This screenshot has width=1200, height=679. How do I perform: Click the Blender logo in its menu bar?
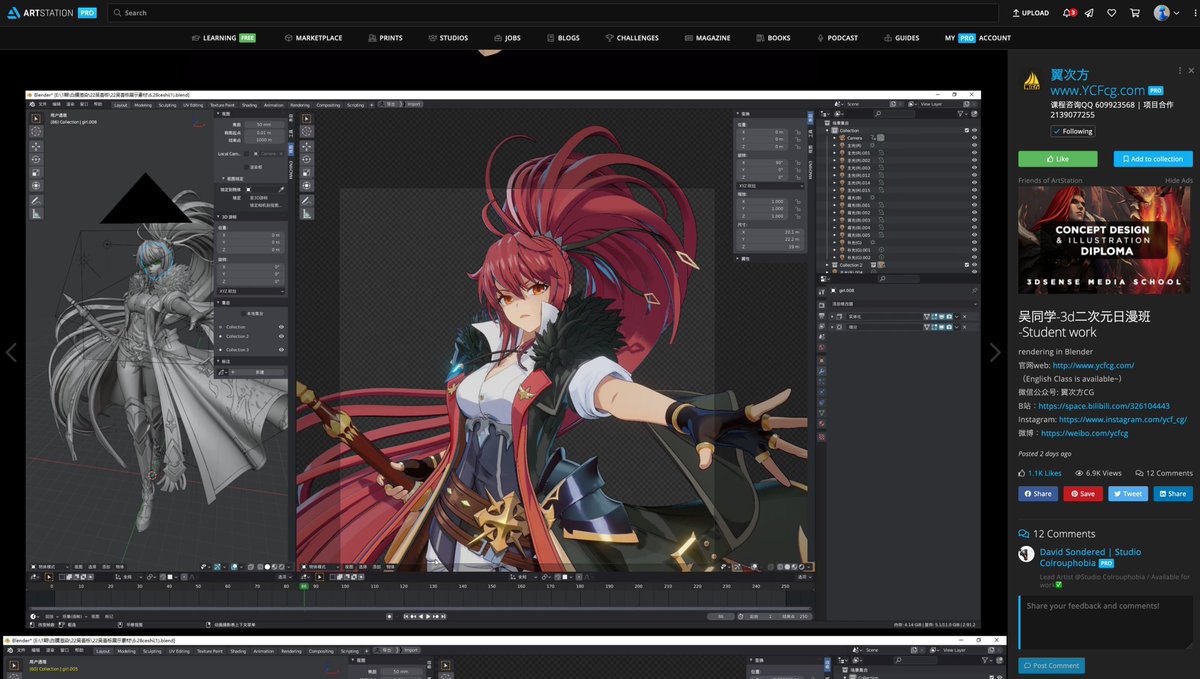(x=34, y=104)
